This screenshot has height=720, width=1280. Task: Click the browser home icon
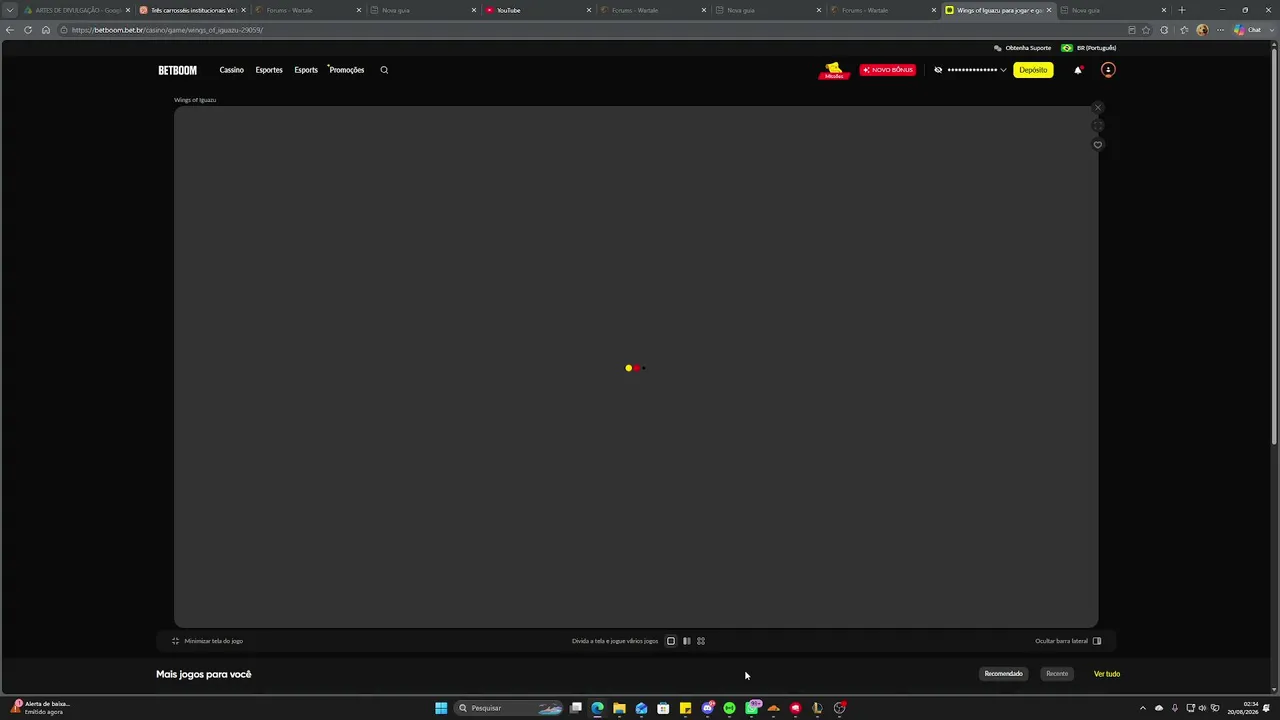coord(46,30)
